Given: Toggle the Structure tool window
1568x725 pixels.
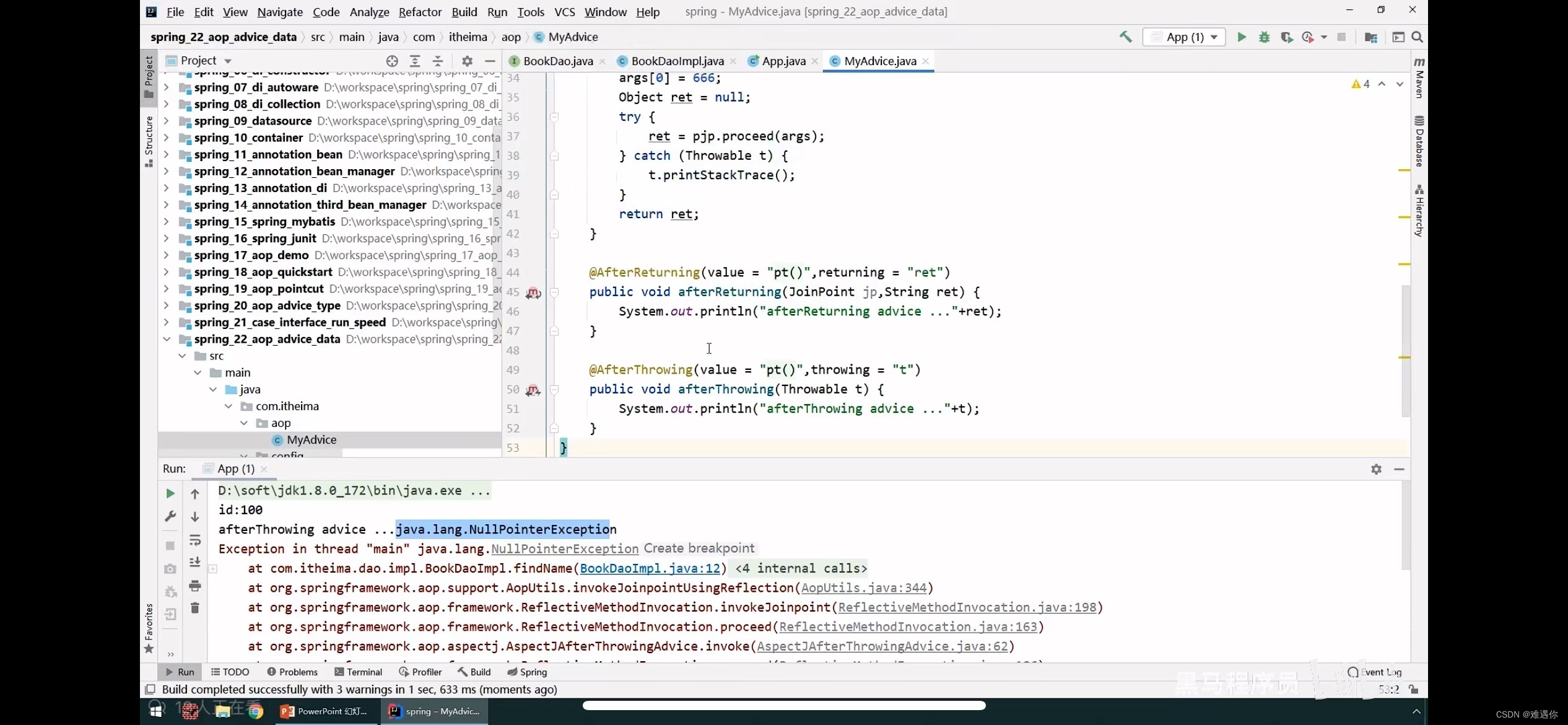Looking at the screenshot, I should tap(149, 141).
